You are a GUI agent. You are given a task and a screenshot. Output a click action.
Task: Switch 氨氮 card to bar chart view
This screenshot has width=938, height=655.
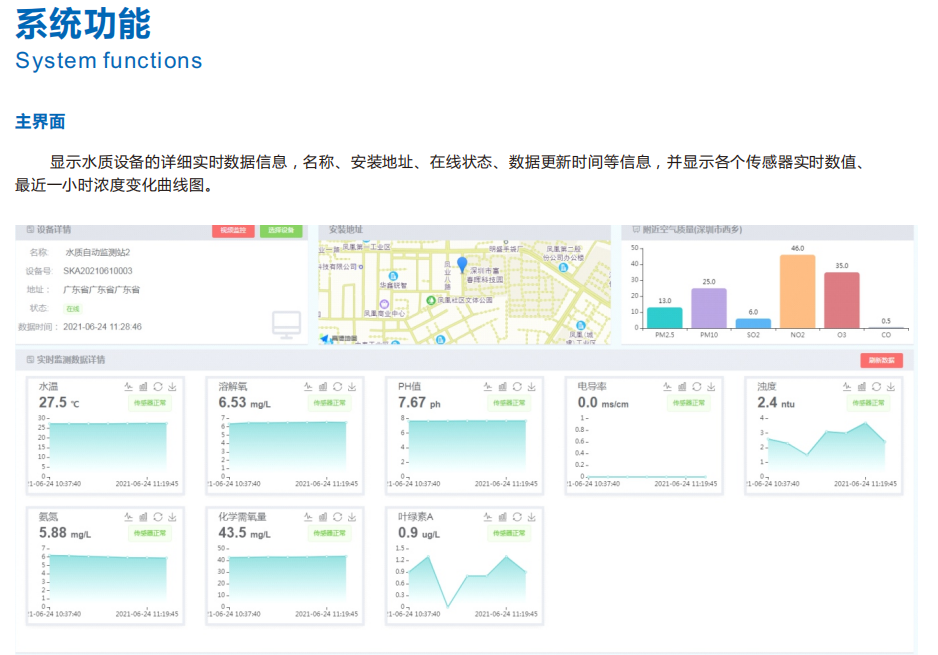coord(142,517)
